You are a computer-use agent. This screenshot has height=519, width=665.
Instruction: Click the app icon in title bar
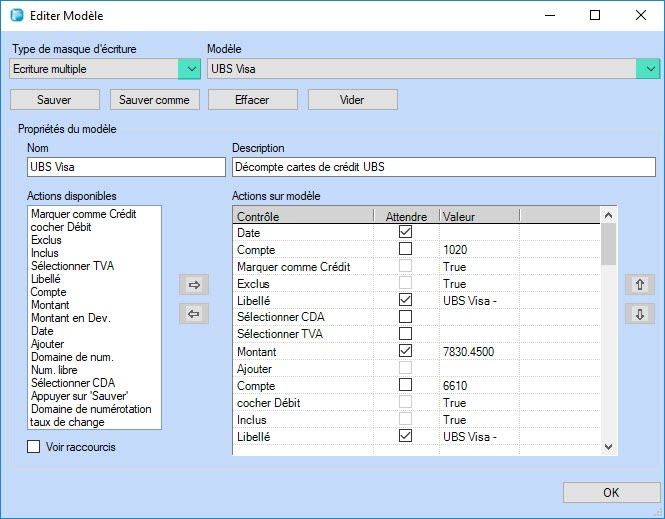click(16, 16)
